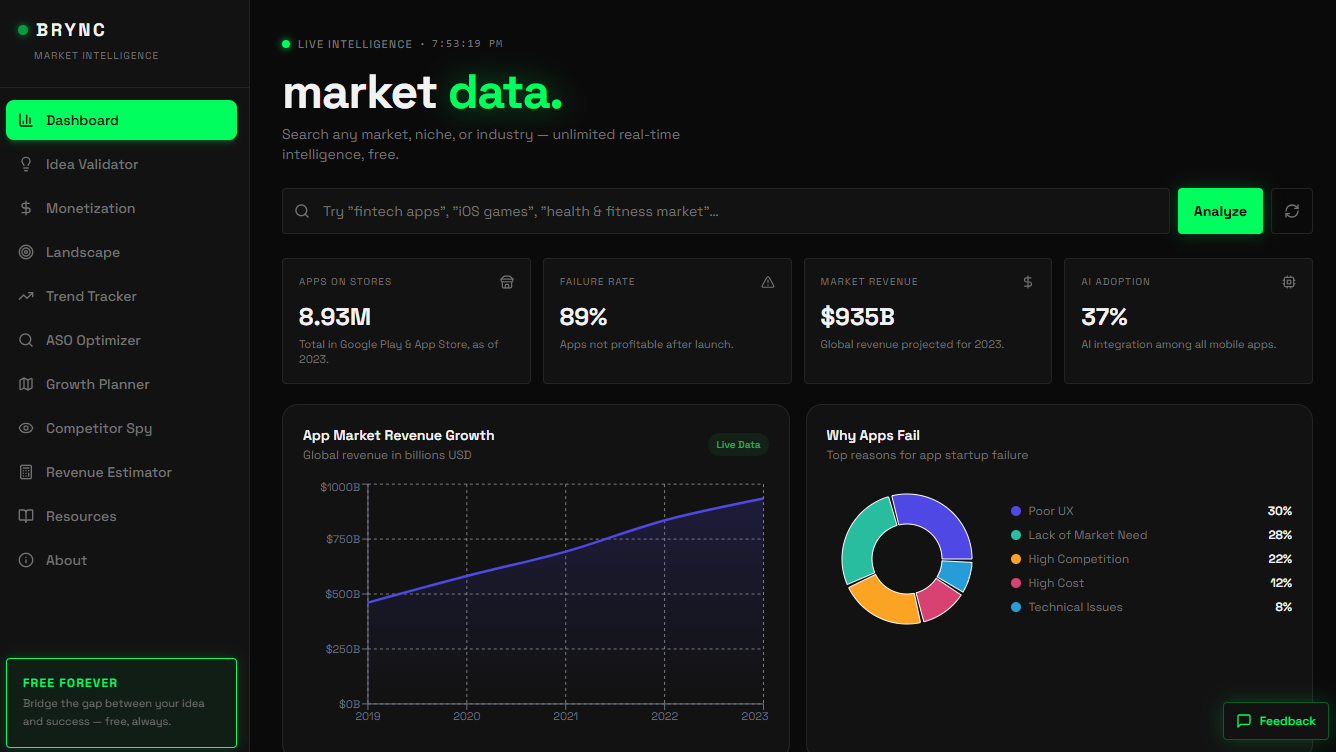Click the ASO Optimizer magnifier icon
1336x752 pixels.
coord(25,340)
